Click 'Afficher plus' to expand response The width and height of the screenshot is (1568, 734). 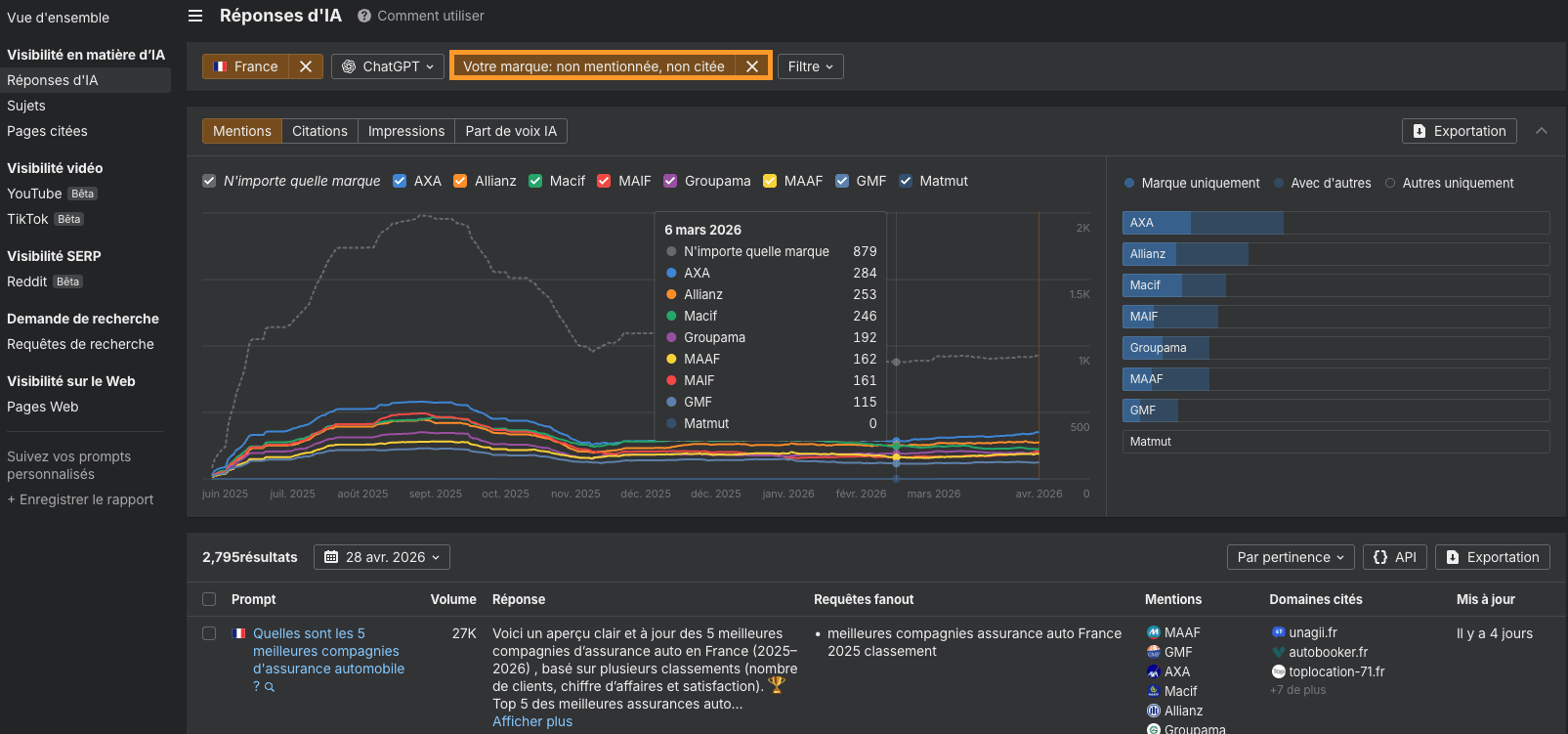(532, 721)
